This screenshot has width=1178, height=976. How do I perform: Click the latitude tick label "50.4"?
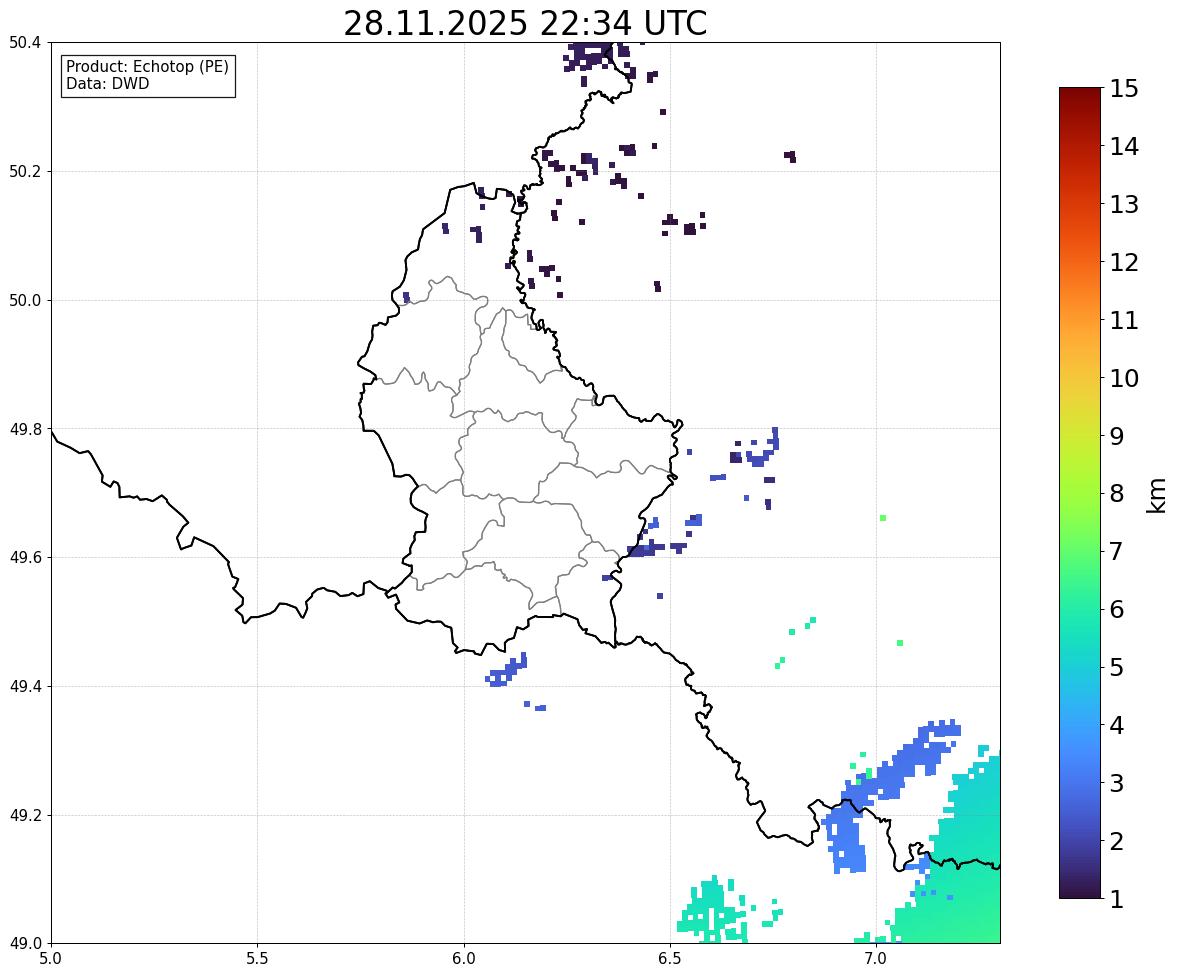(x=24, y=43)
